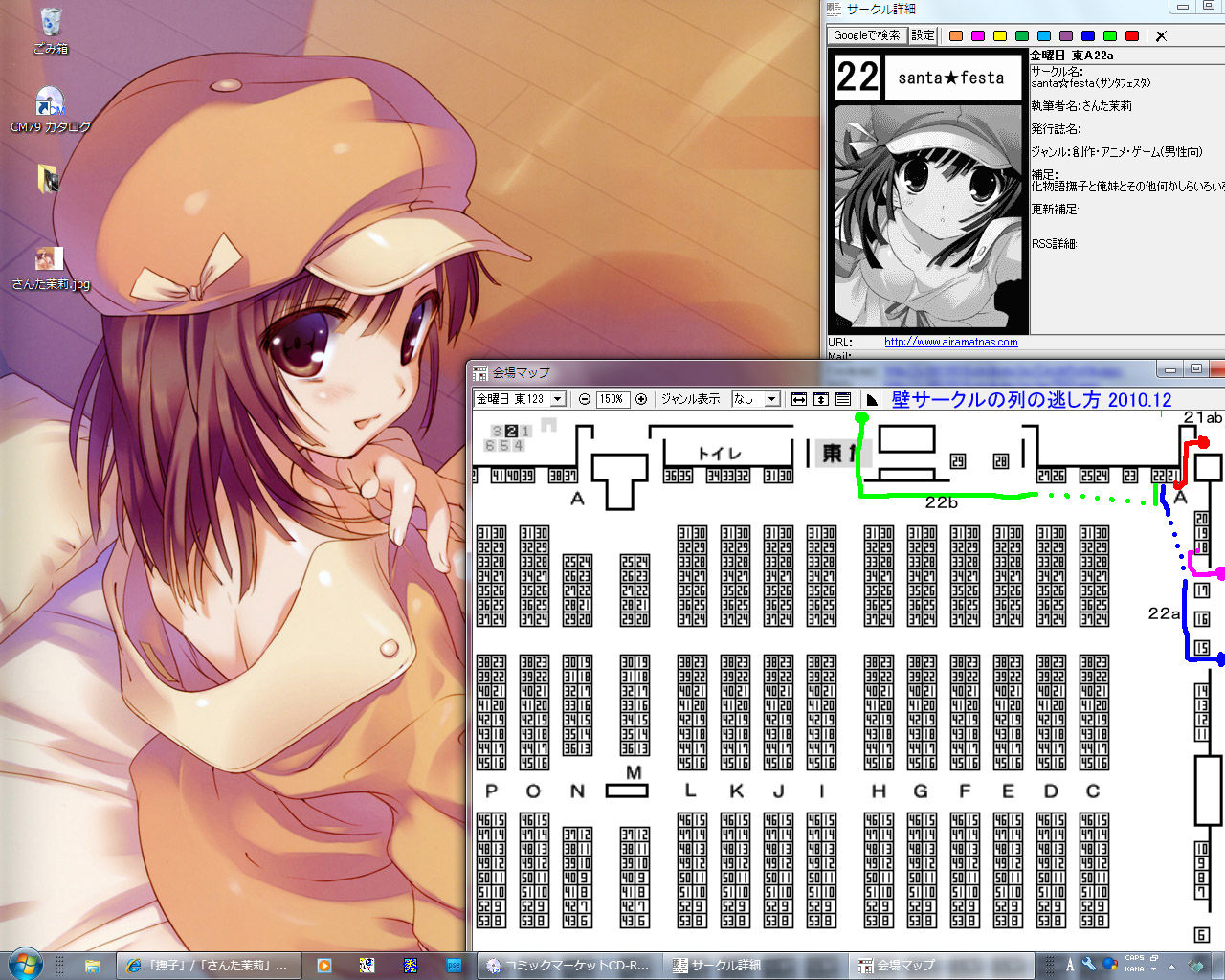The height and width of the screenshot is (980, 1225).
Task: Switch to the Internet Explorer 撫子 taskbar window
Action: (x=209, y=966)
